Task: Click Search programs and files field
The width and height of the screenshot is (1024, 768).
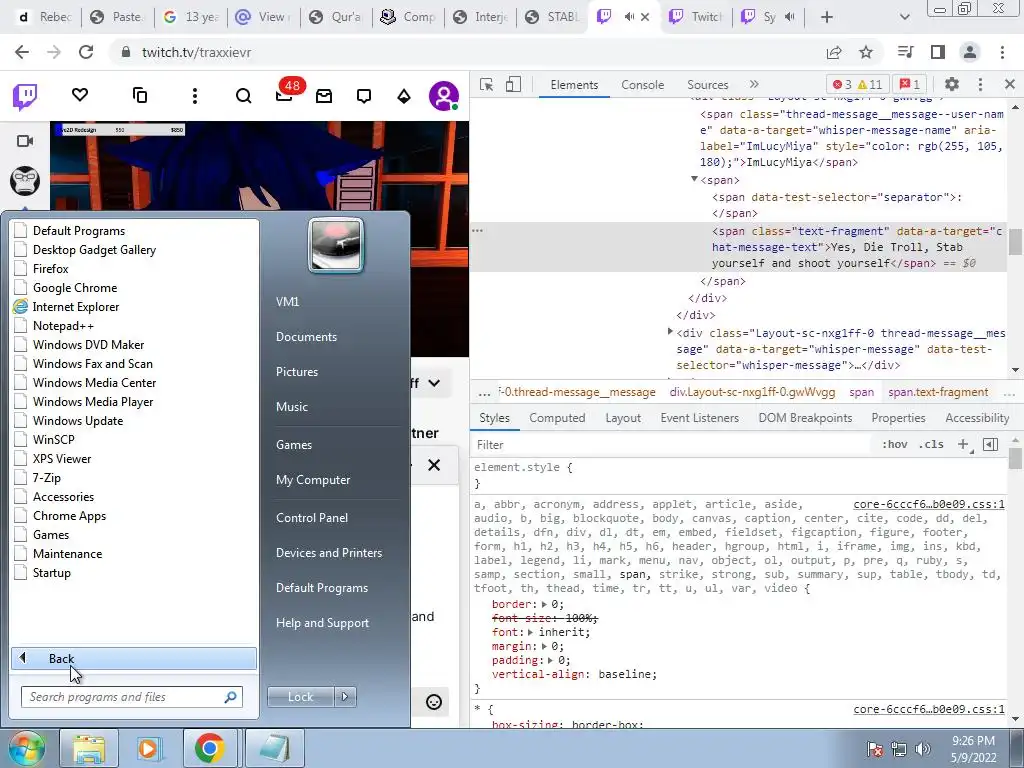Action: point(131,697)
